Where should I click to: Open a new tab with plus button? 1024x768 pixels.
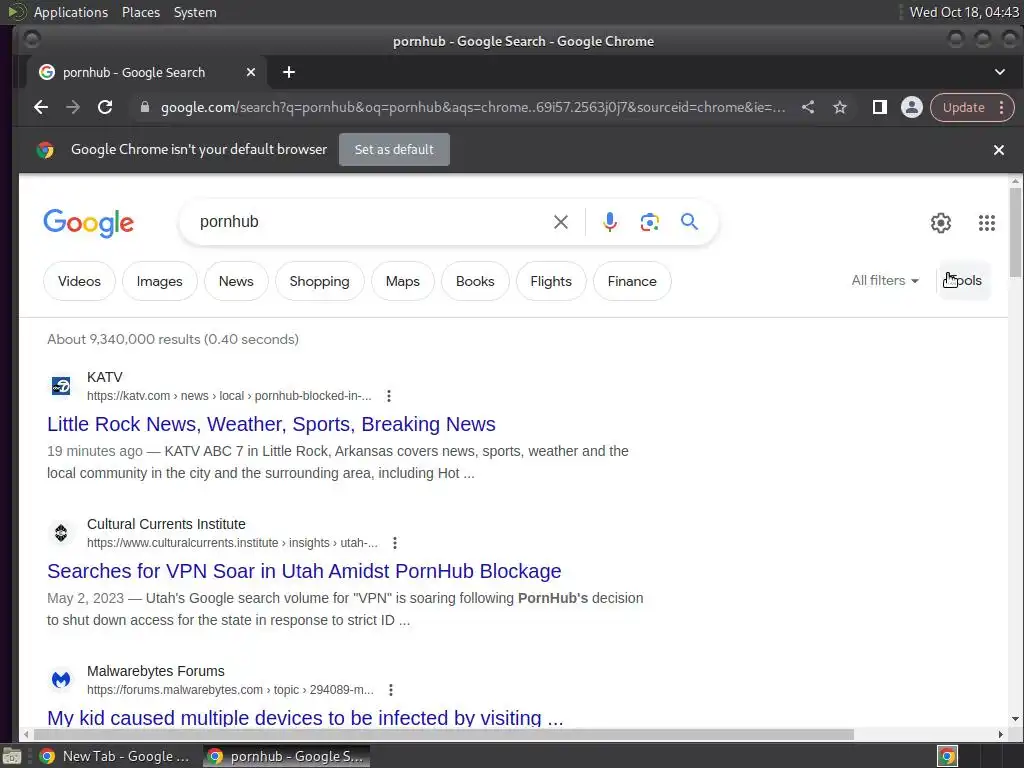(x=289, y=72)
